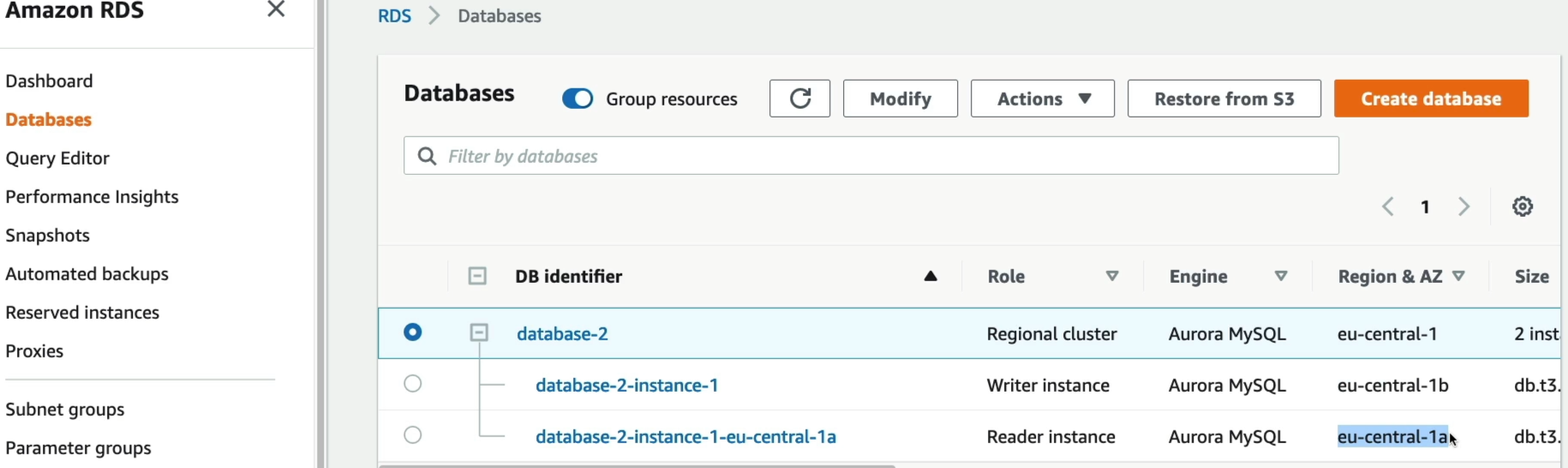Go to next page arrow

[x=1464, y=207]
